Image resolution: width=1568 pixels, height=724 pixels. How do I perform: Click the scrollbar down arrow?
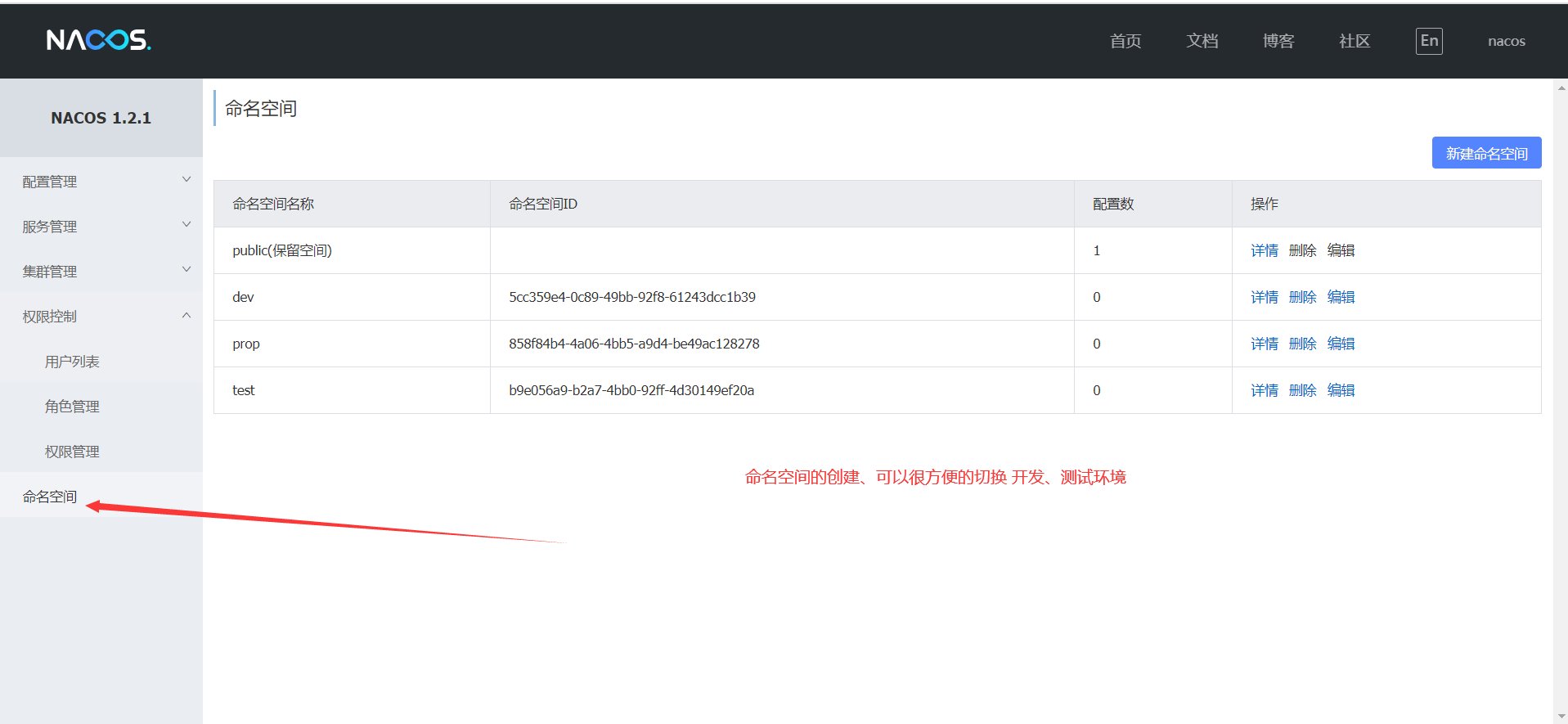[x=1561, y=717]
